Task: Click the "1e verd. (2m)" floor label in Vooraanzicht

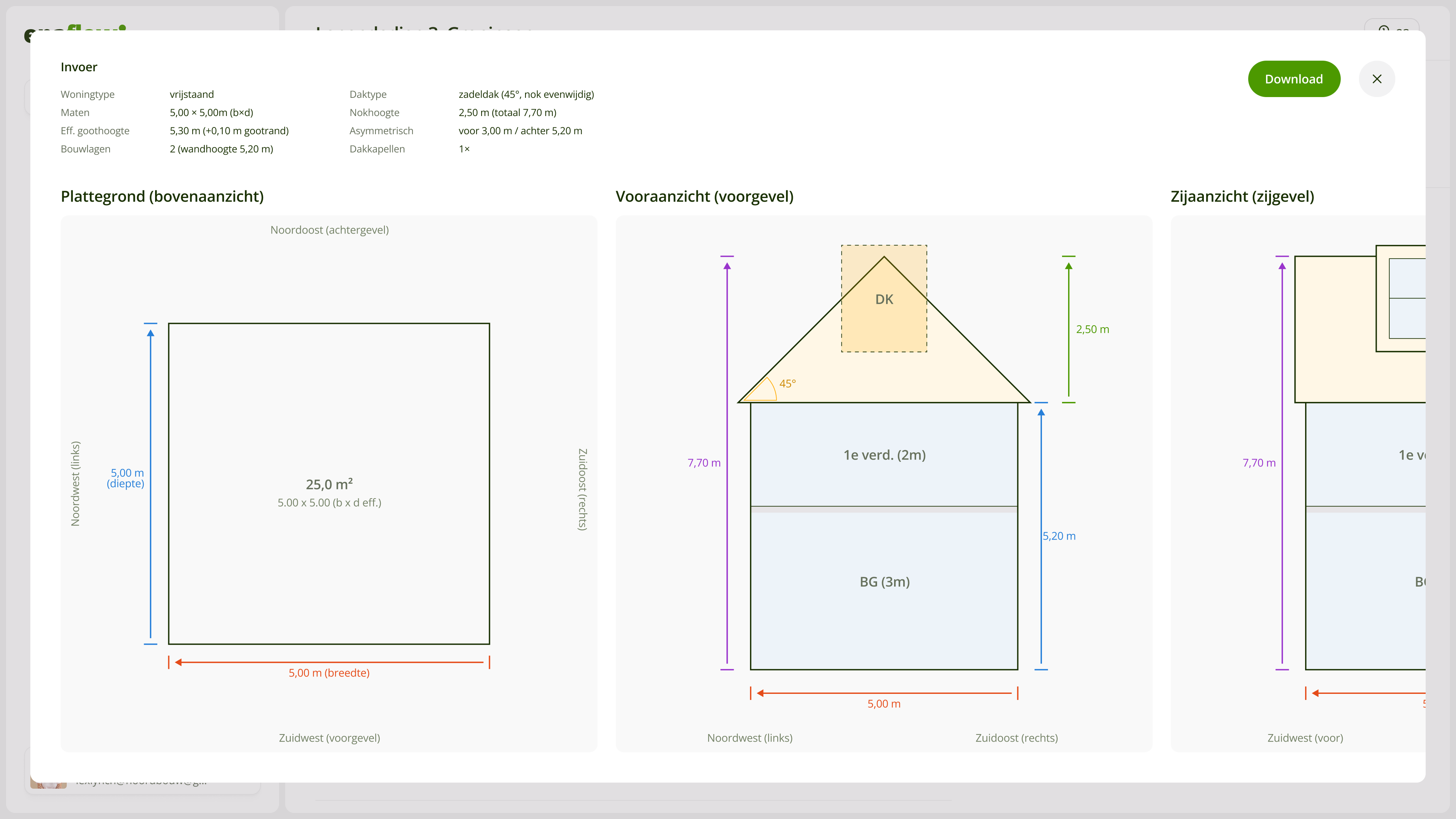Action: click(x=885, y=455)
